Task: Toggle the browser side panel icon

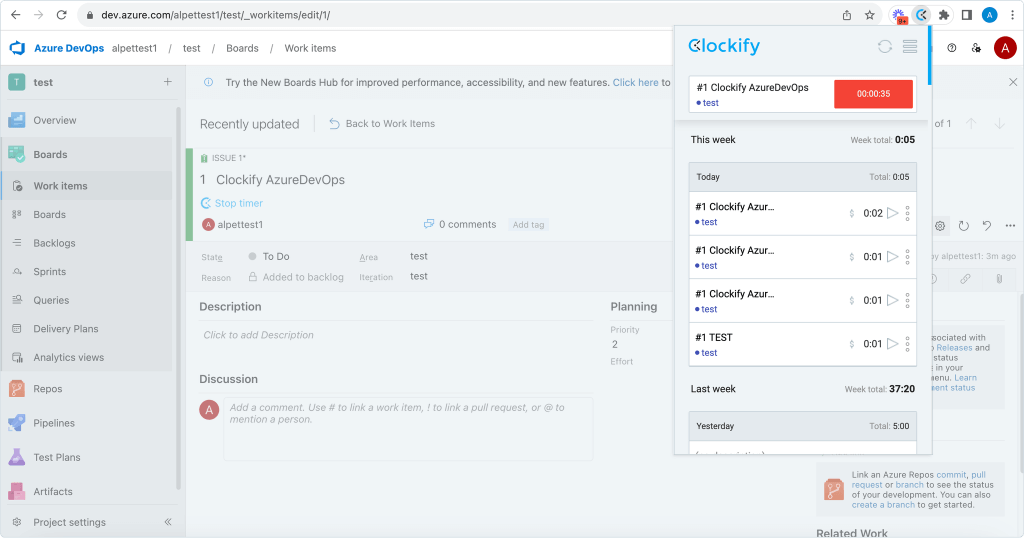Action: coord(967,15)
